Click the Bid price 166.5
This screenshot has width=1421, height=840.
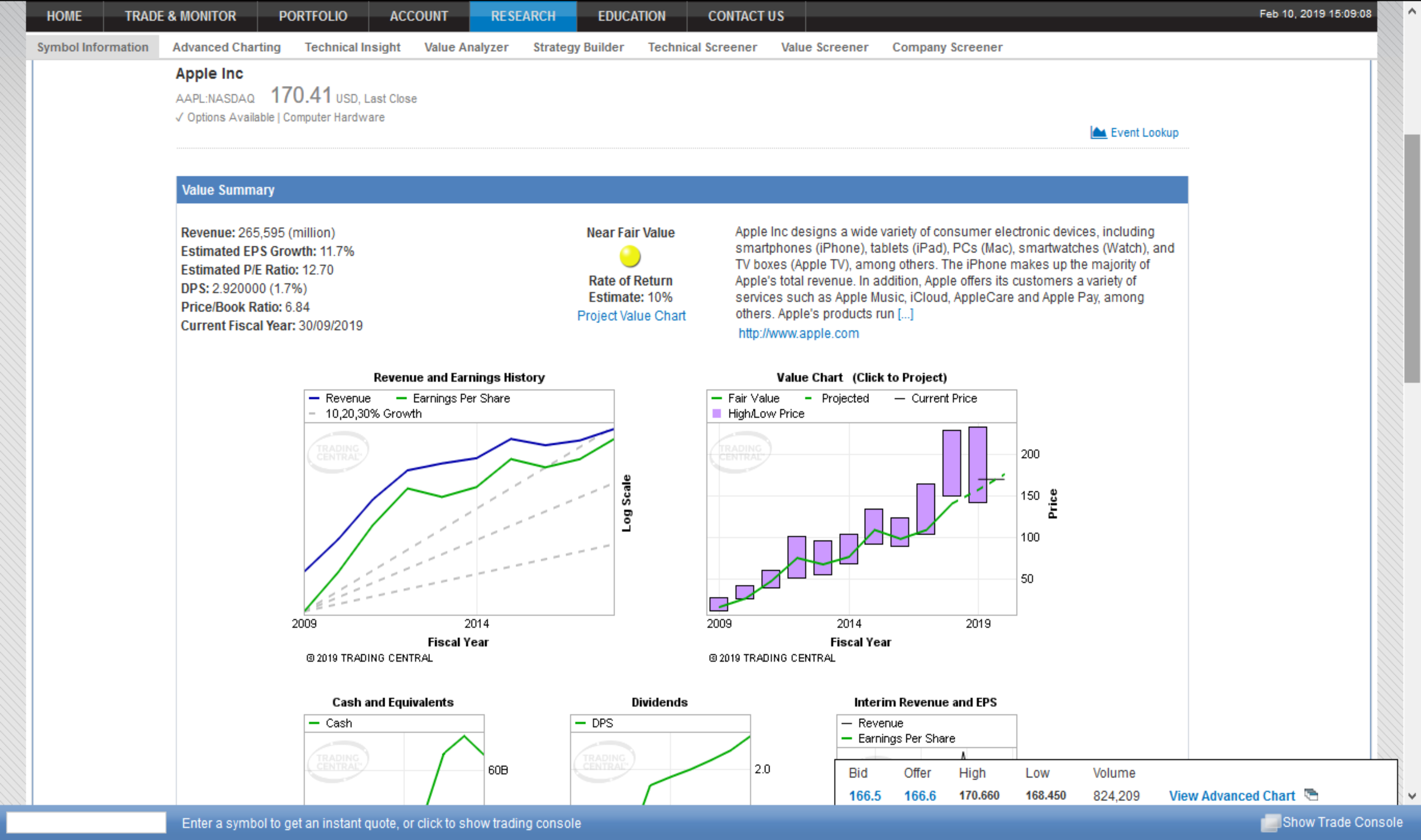point(865,795)
